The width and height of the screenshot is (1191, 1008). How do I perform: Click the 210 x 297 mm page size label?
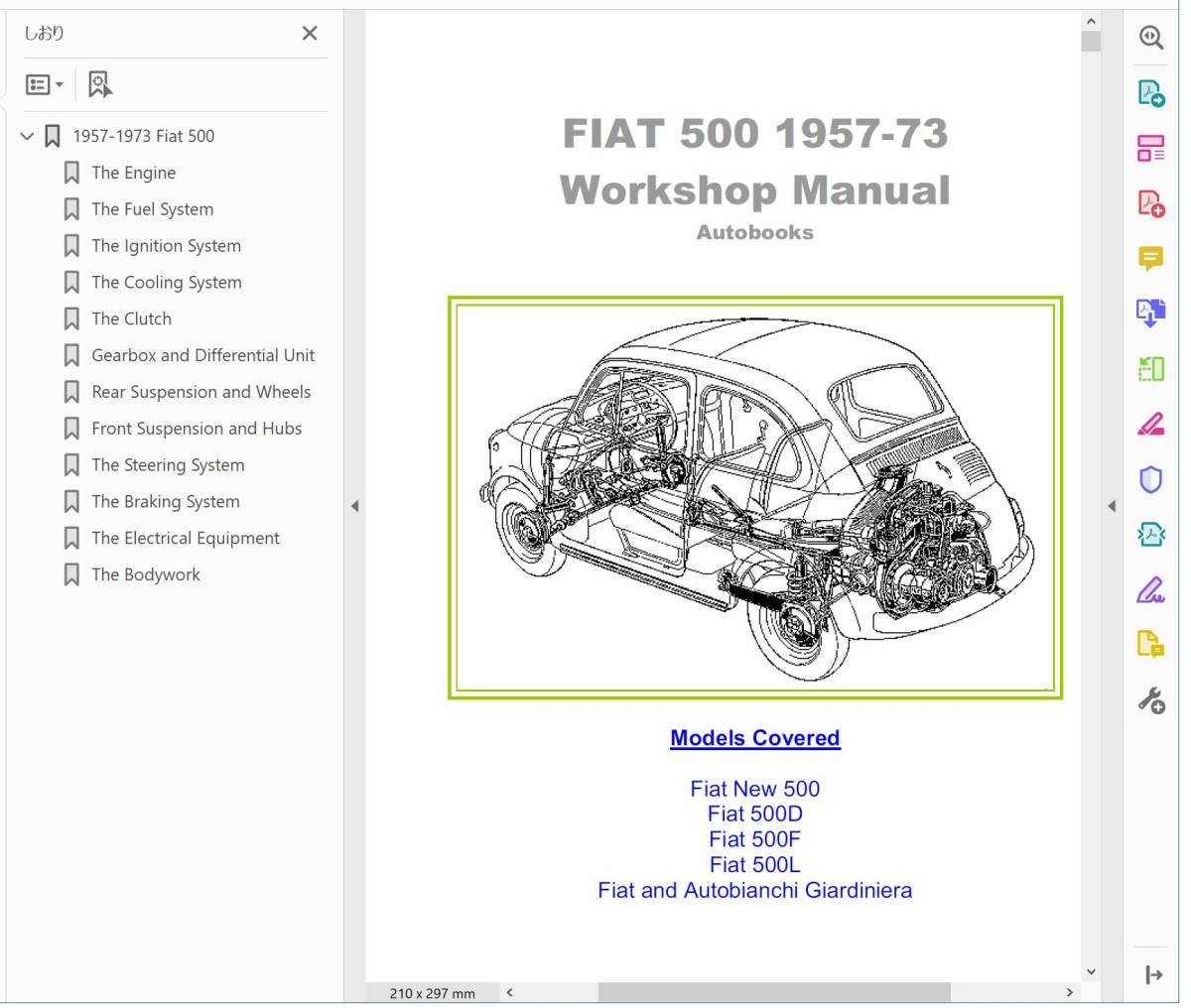point(432,993)
